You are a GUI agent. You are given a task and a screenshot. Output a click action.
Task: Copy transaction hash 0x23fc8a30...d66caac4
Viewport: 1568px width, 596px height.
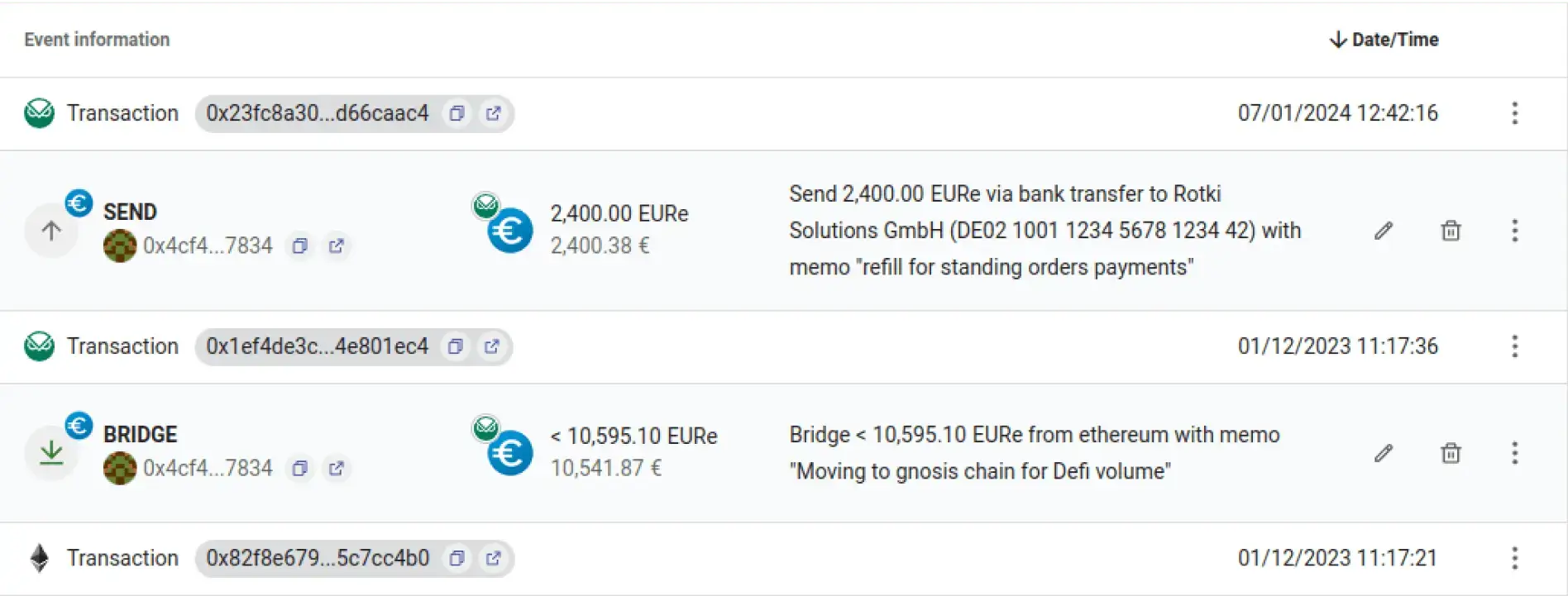tap(457, 113)
